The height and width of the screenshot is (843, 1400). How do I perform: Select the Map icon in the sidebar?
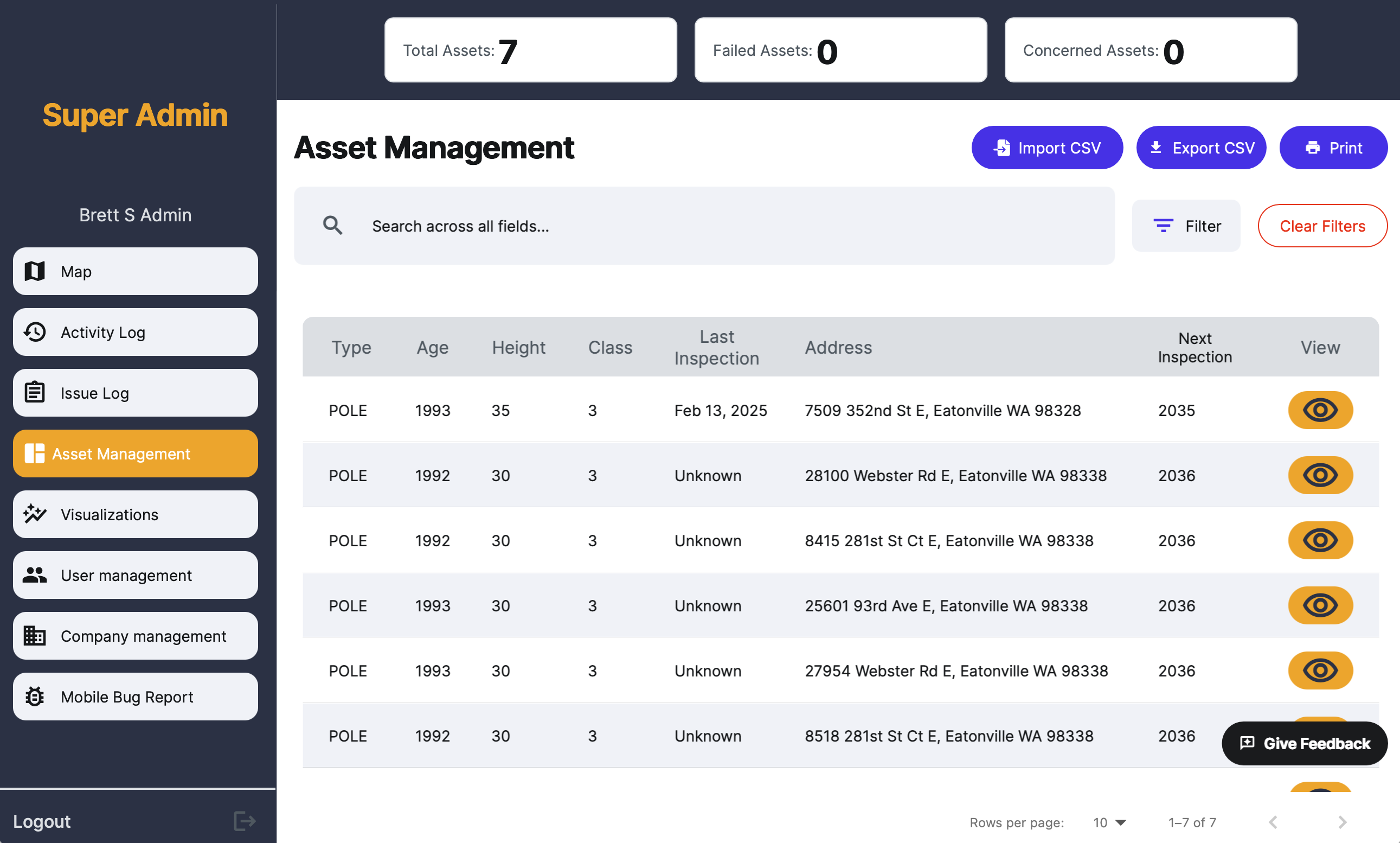[x=34, y=272]
